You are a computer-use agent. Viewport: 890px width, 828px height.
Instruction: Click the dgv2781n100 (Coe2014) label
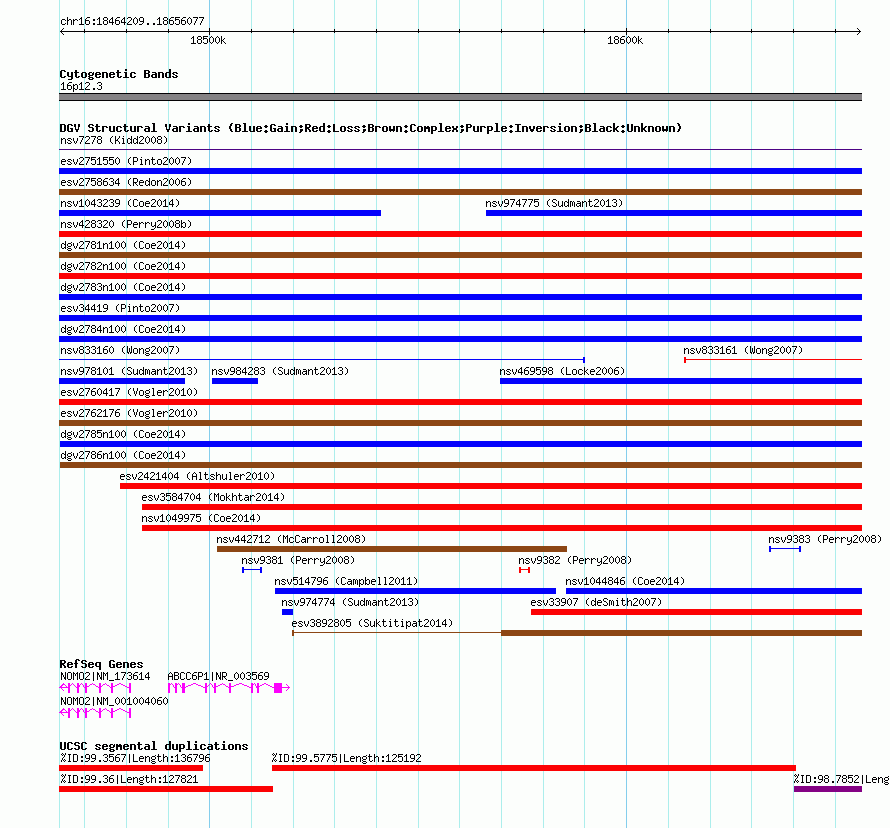tap(123, 245)
